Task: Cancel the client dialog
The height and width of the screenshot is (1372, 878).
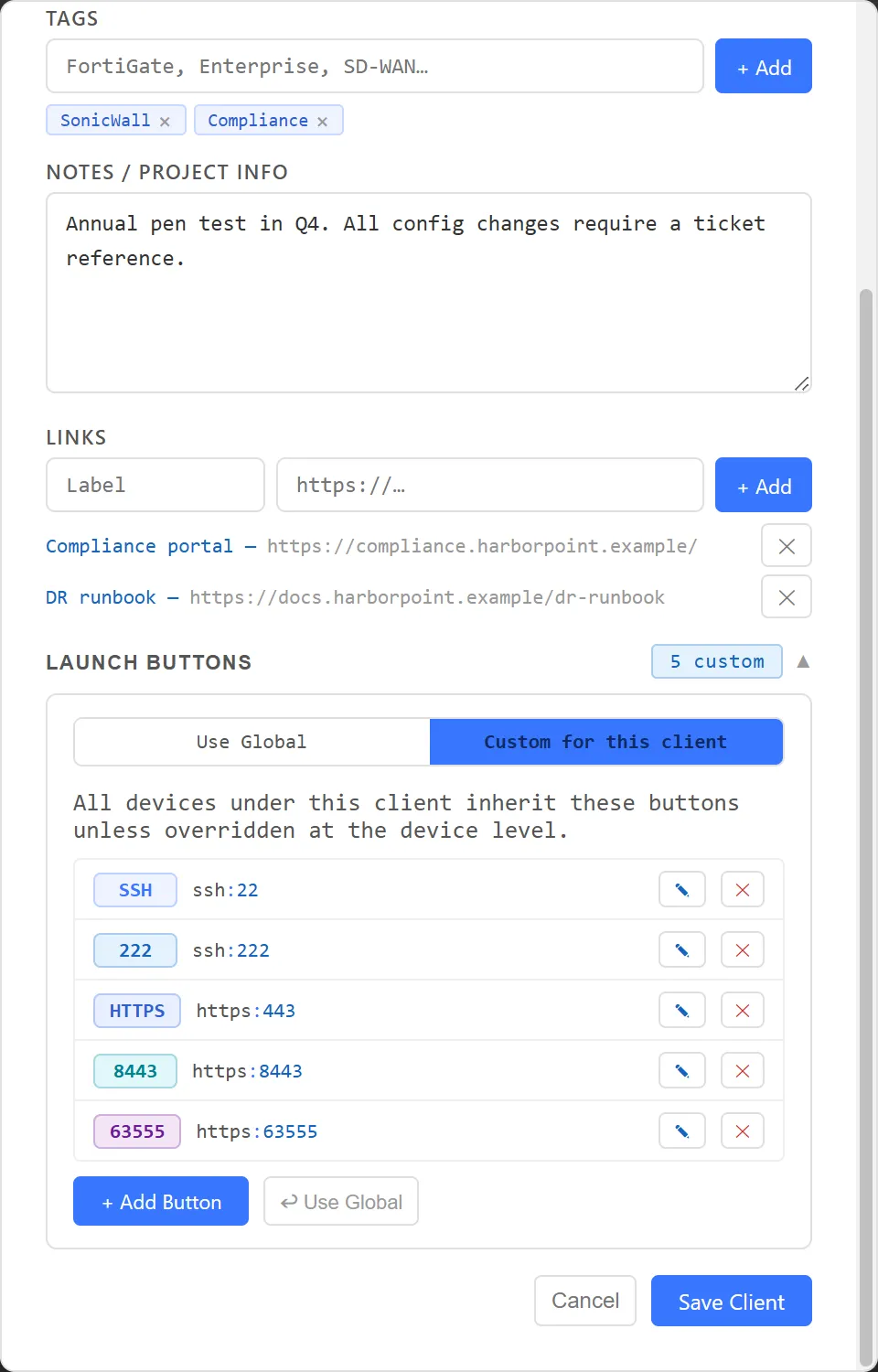Action: (585, 1301)
